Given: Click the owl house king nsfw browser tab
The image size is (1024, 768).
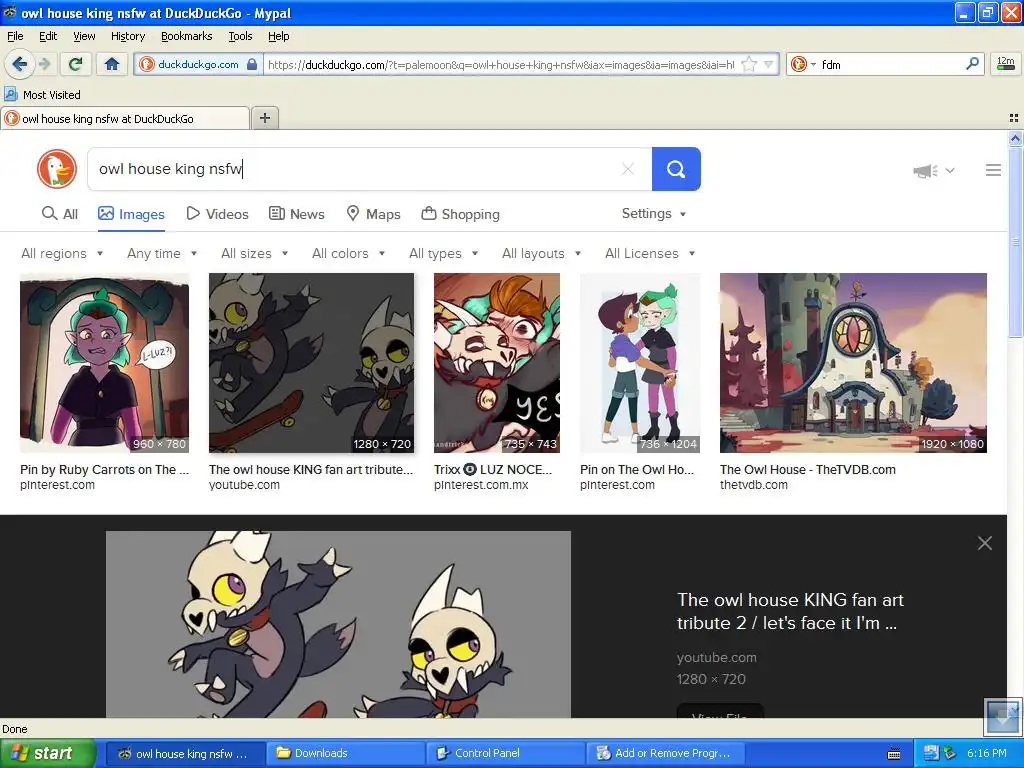Looking at the screenshot, I should point(125,119).
